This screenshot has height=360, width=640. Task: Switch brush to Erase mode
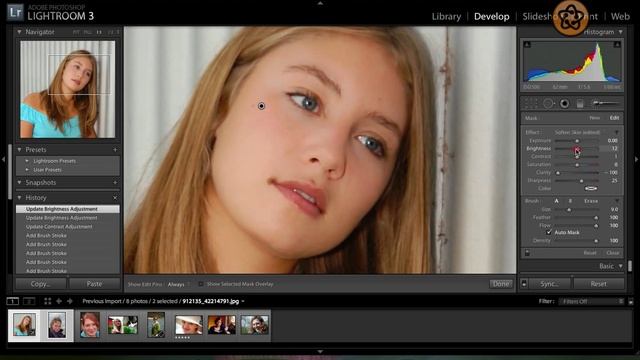point(591,201)
